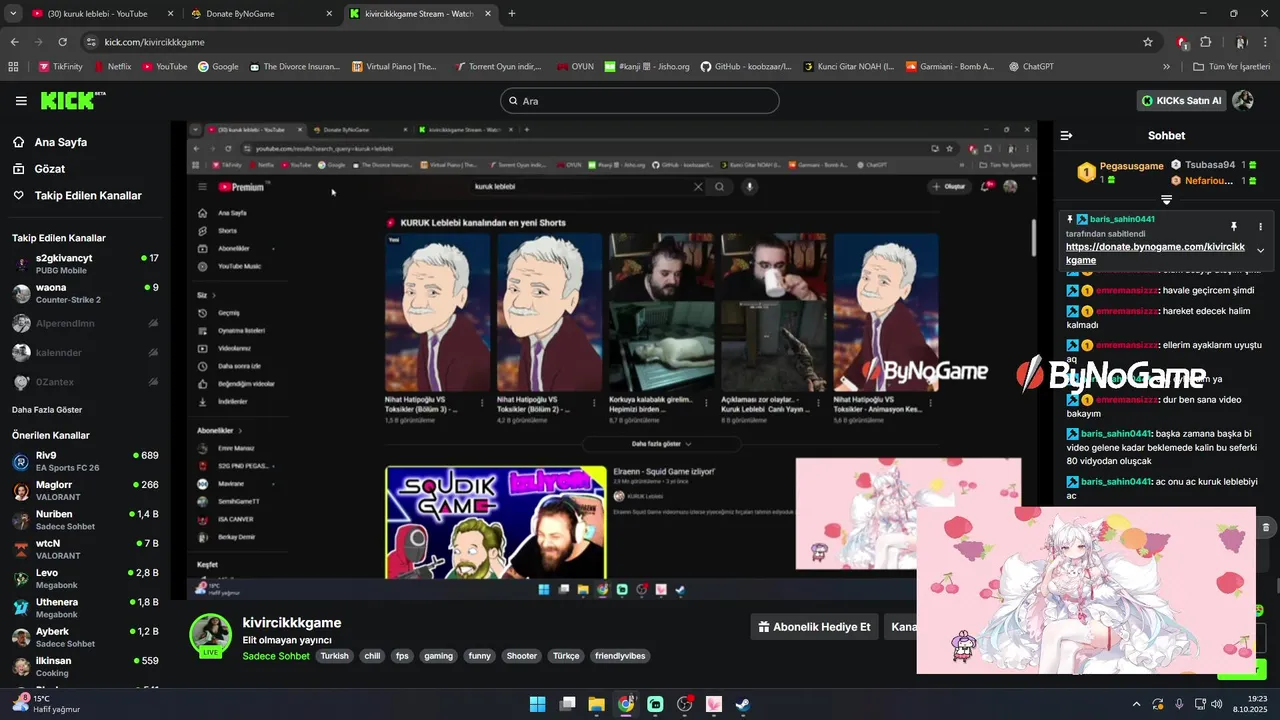The height and width of the screenshot is (720, 1280).
Task: Open Chrome extensions puzzle icon
Action: click(x=1205, y=42)
